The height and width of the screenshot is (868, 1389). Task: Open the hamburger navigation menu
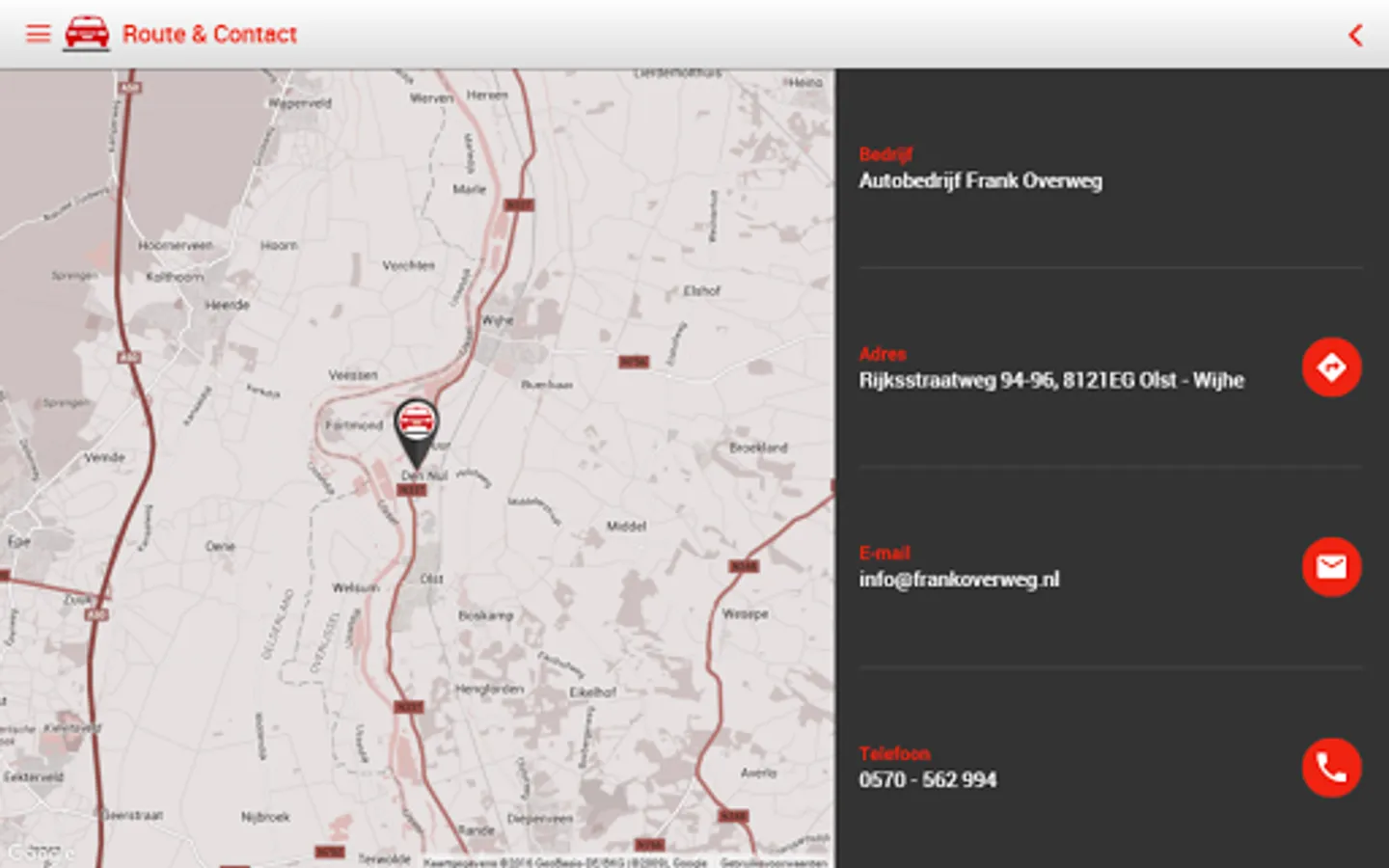tap(38, 35)
